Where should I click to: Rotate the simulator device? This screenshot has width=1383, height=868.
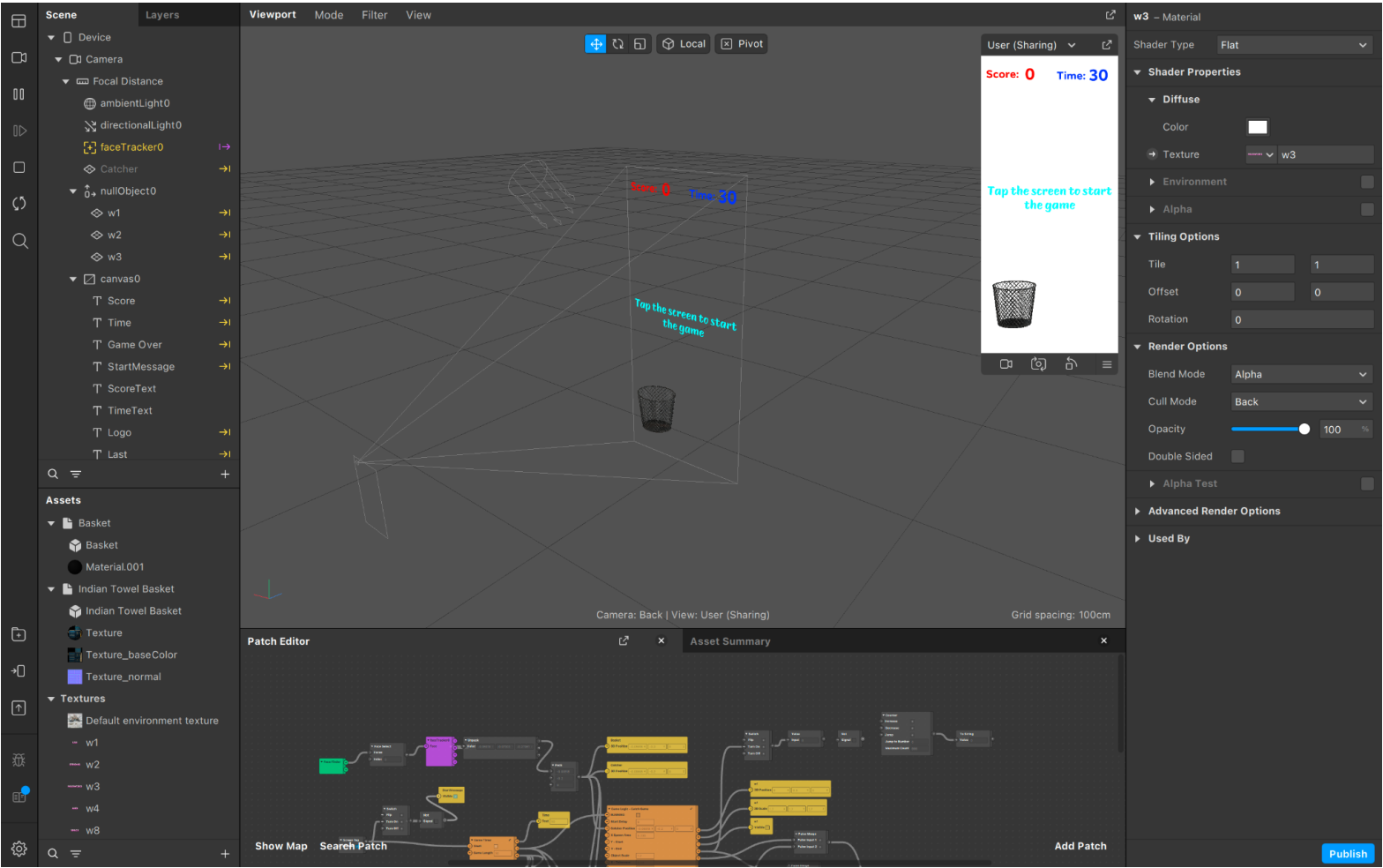(1071, 364)
